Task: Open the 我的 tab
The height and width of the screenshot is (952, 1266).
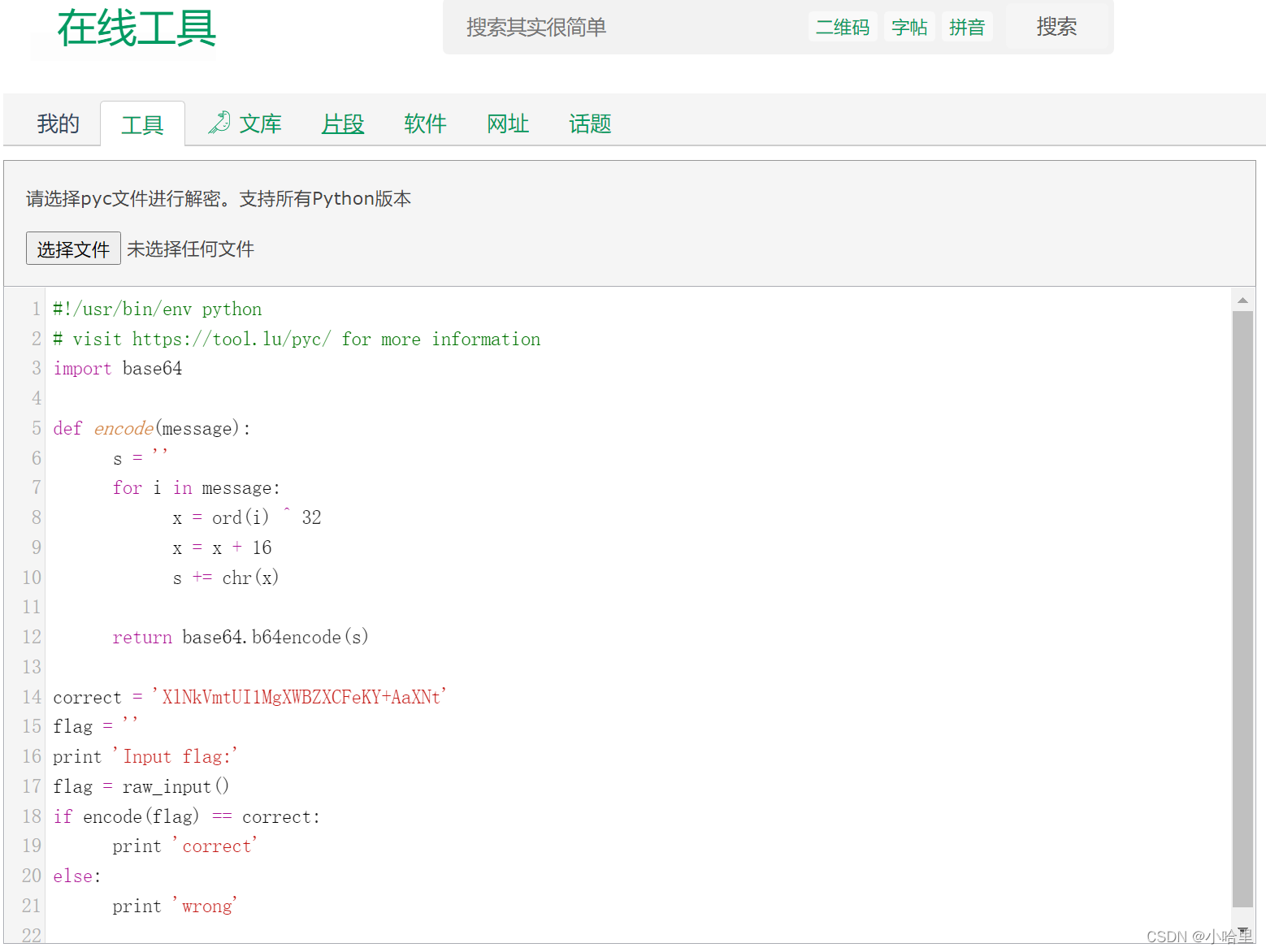Action: 59,123
